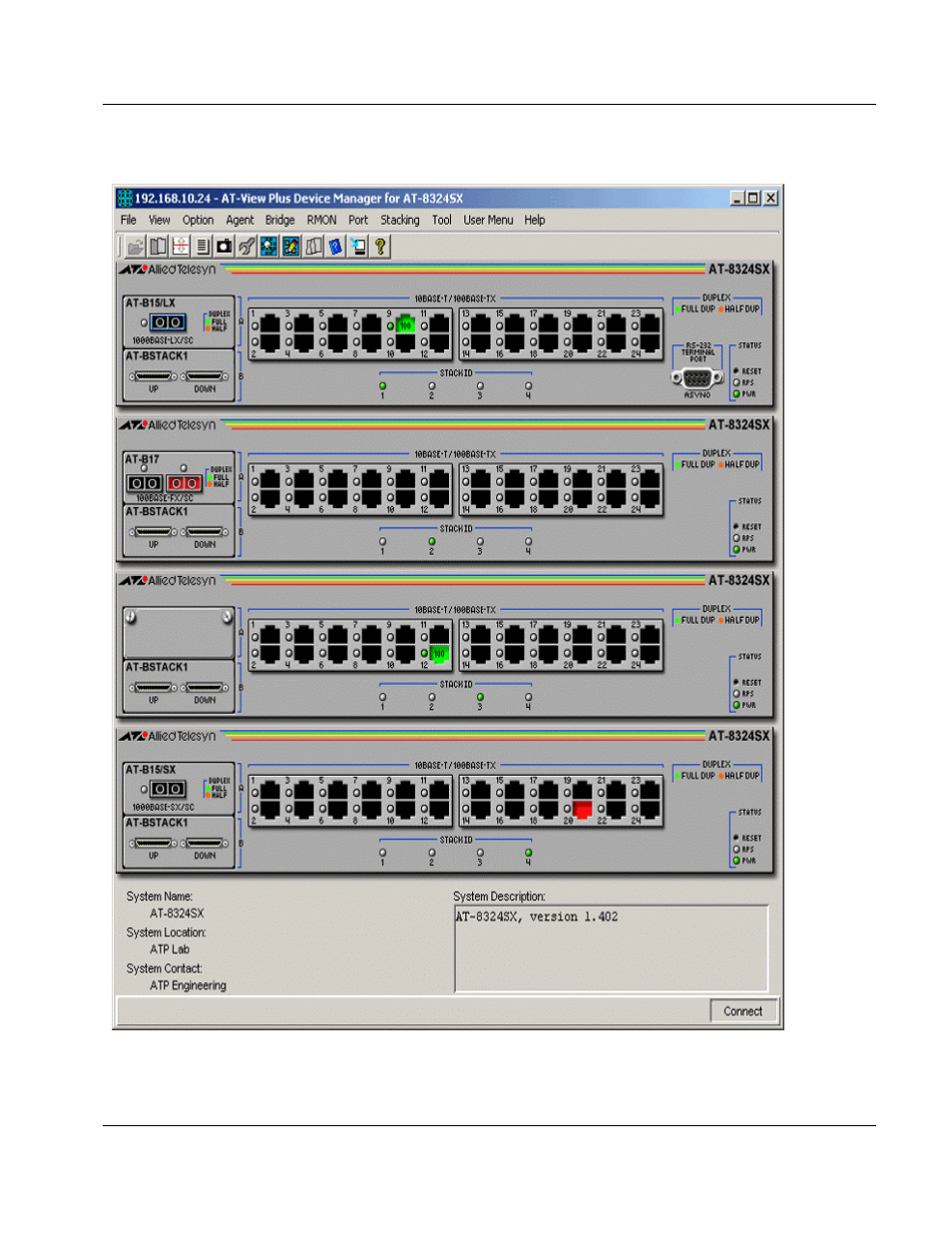Click UP stacking connector on AT-B15/SX switch

[154, 844]
